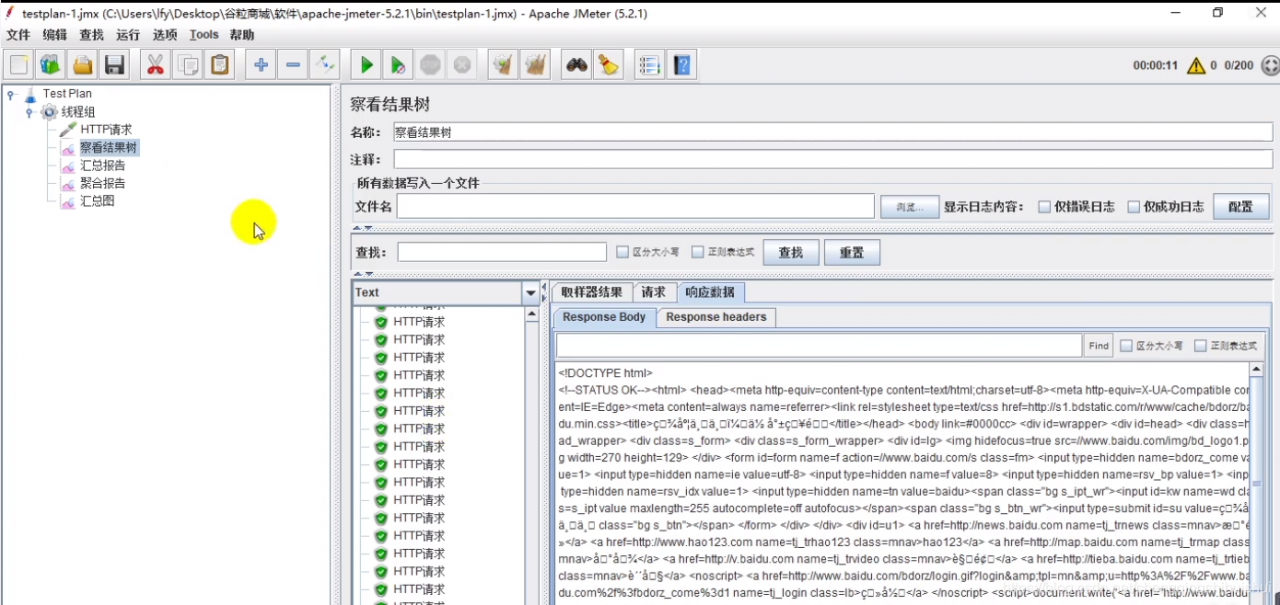Cut selected element with scissors icon
Screen dimensions: 1280x605
point(155,65)
